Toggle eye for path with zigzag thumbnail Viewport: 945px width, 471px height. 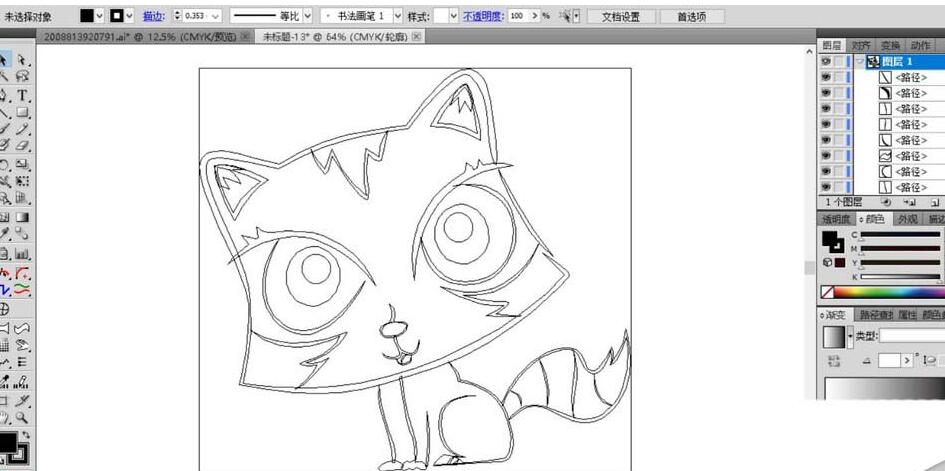coord(826,155)
